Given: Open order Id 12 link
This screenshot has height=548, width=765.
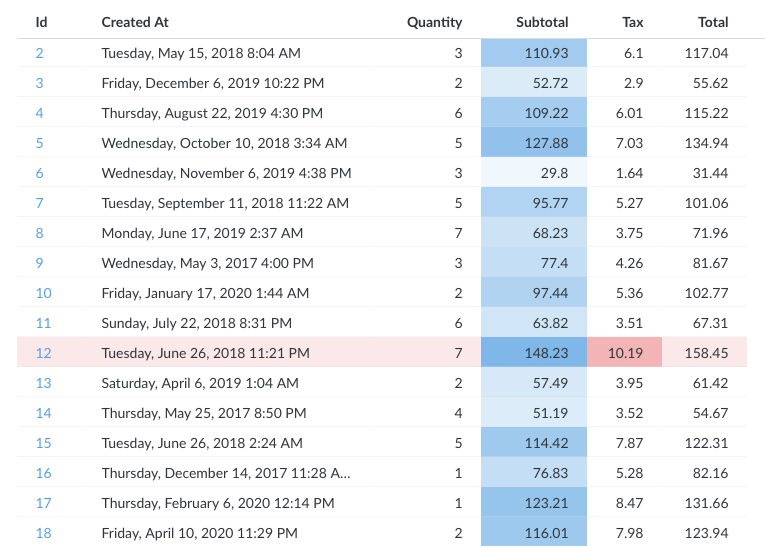Looking at the screenshot, I should click(x=43, y=353).
